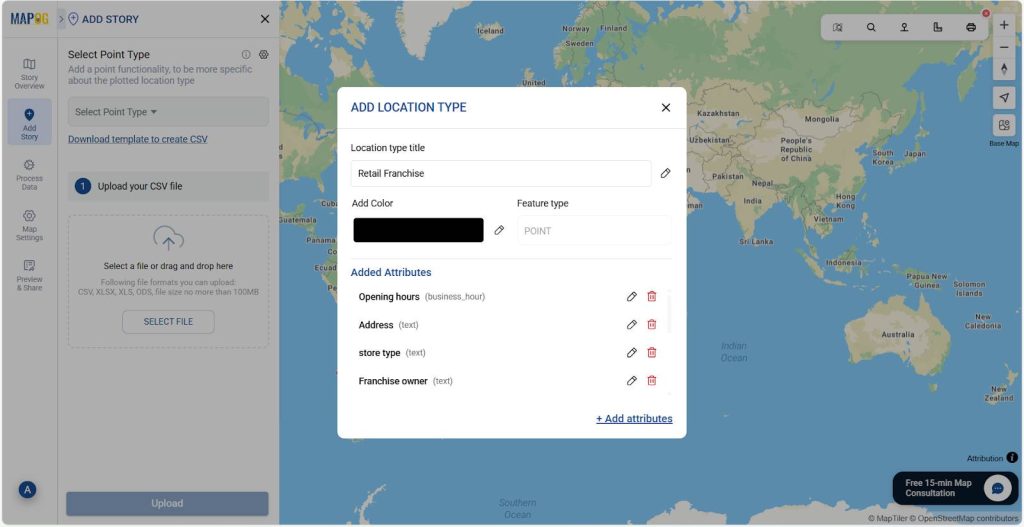The image size is (1024, 527).
Task: Click pencil icon beside black color swatch
Action: [499, 230]
